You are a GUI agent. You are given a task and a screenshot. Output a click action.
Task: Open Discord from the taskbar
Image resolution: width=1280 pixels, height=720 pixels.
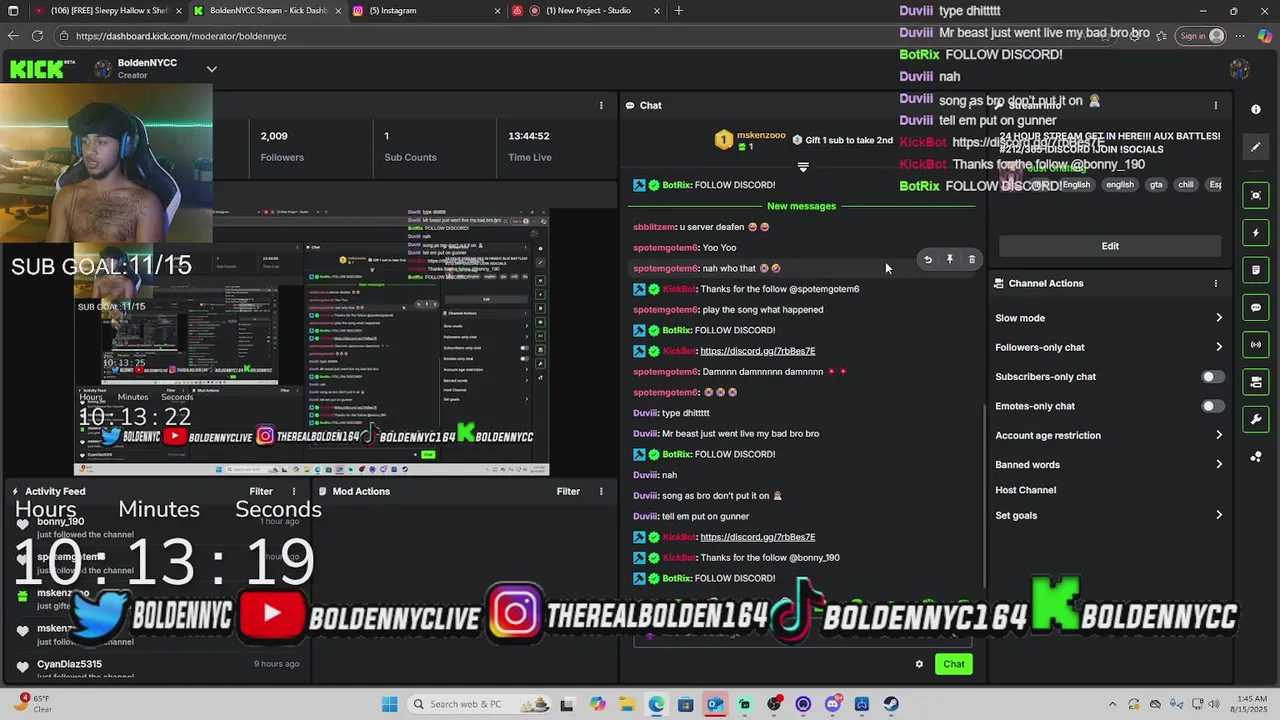(832, 704)
